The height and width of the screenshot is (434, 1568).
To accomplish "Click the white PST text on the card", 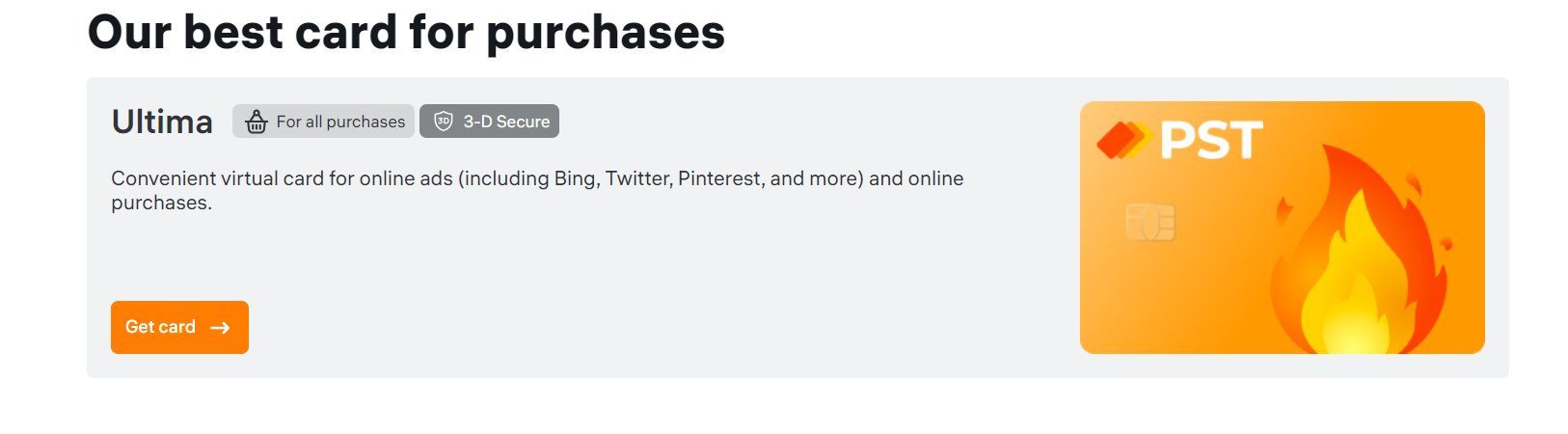I will (1211, 141).
